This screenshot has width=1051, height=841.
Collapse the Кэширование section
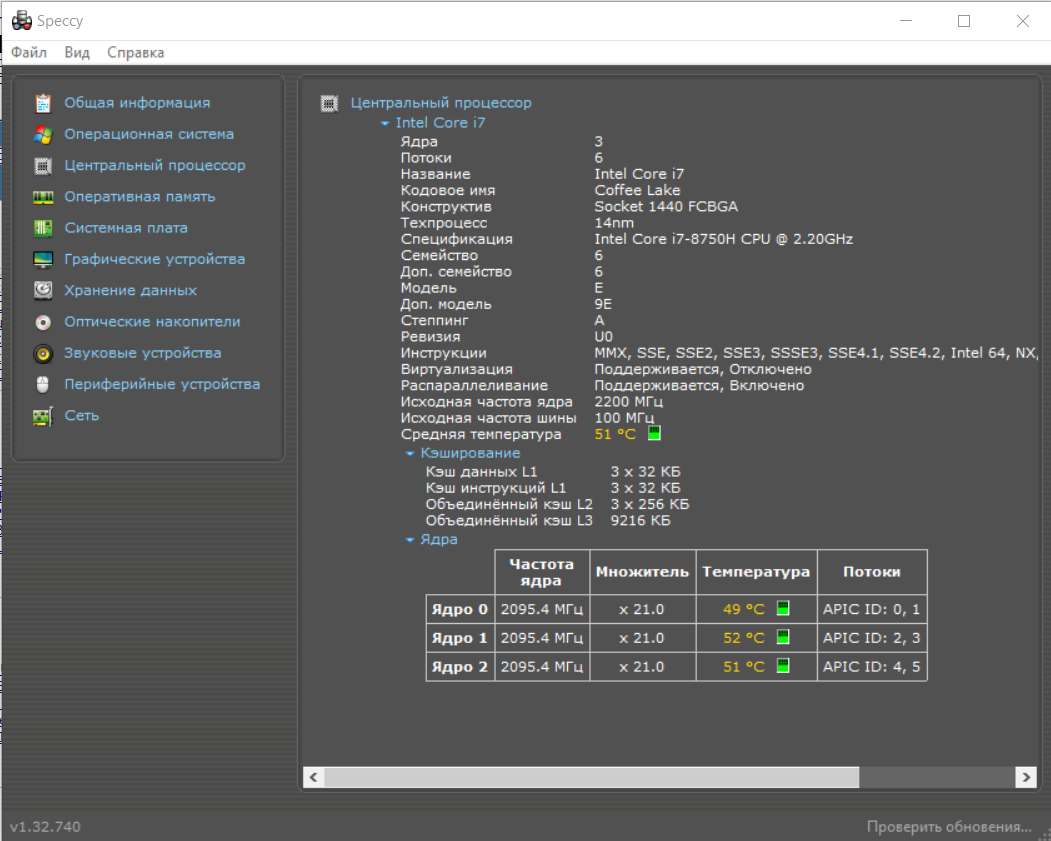(x=410, y=454)
